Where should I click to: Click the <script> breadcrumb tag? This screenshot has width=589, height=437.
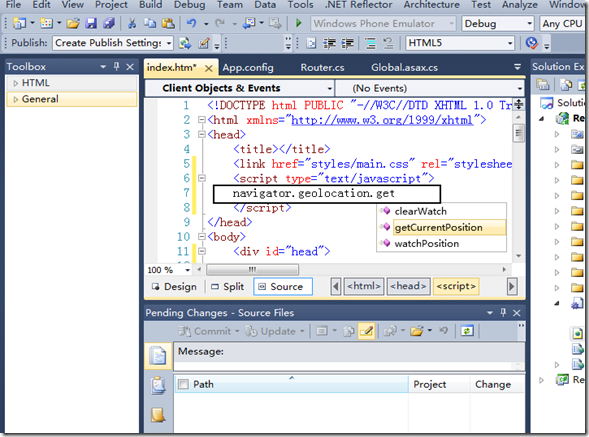point(456,286)
